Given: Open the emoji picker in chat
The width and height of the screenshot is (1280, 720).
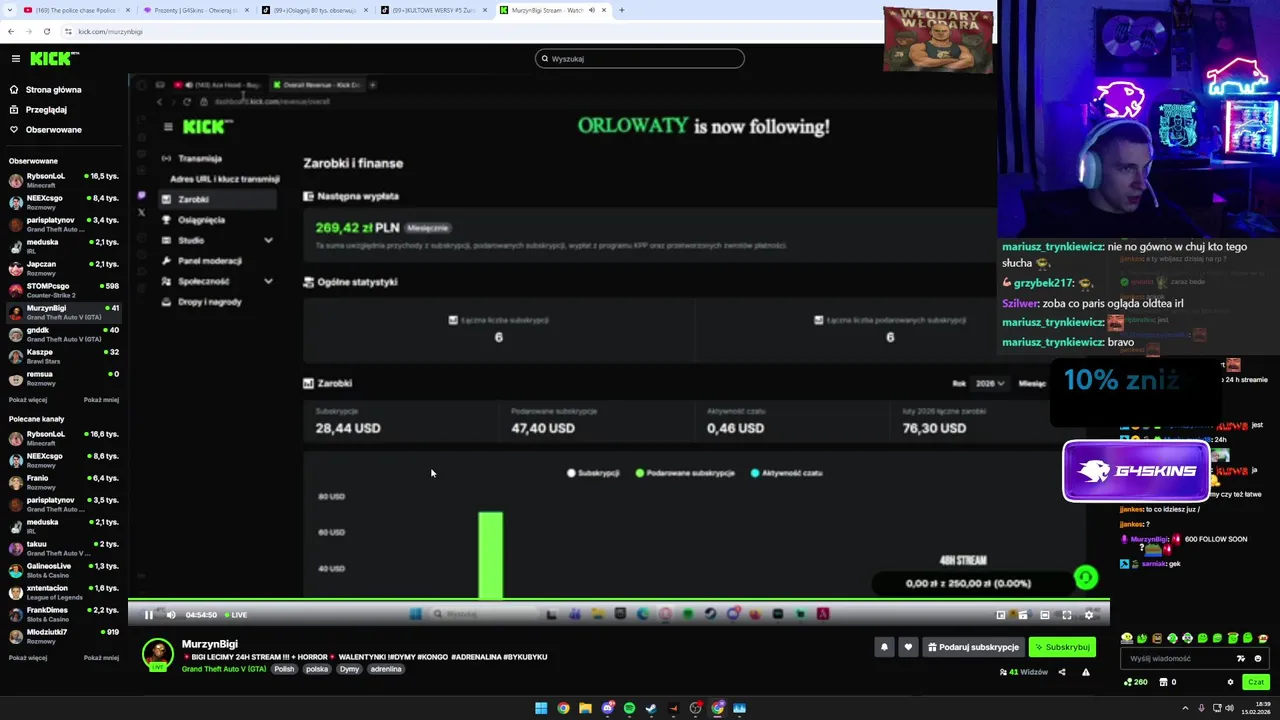Looking at the screenshot, I should point(1258,659).
